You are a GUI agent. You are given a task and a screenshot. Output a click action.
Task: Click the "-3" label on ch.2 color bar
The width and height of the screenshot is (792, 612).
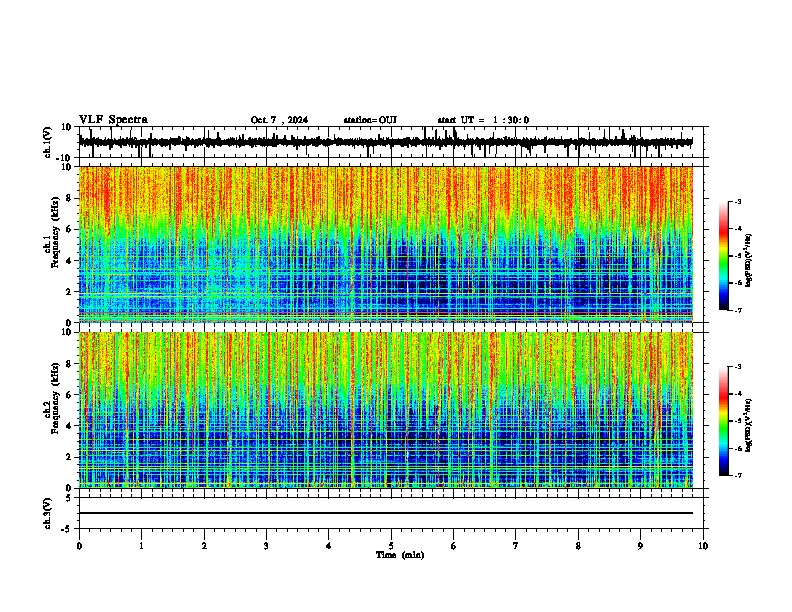(x=738, y=367)
